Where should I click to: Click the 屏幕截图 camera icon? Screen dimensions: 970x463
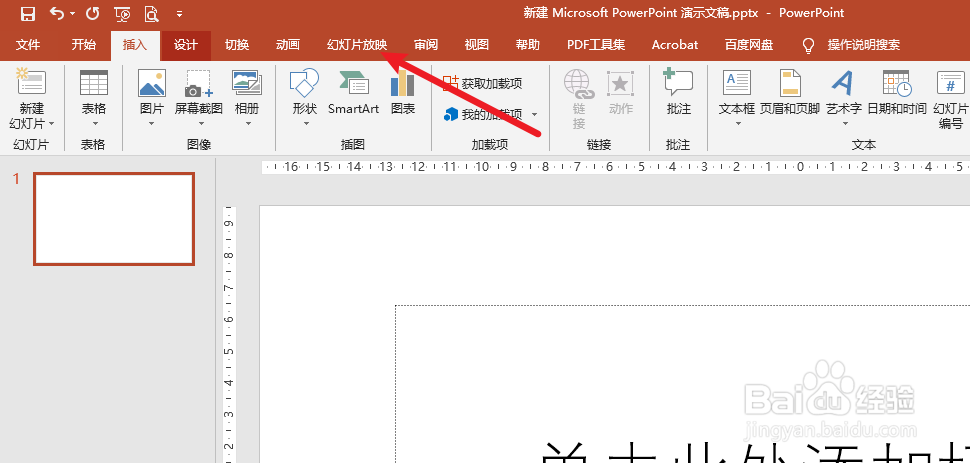click(x=199, y=84)
